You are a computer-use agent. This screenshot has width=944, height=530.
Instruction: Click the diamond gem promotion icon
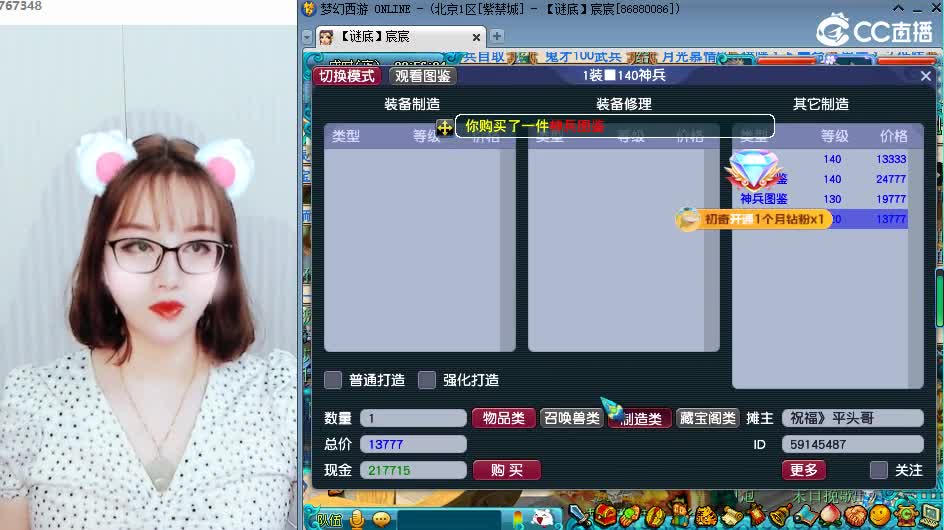pos(753,170)
